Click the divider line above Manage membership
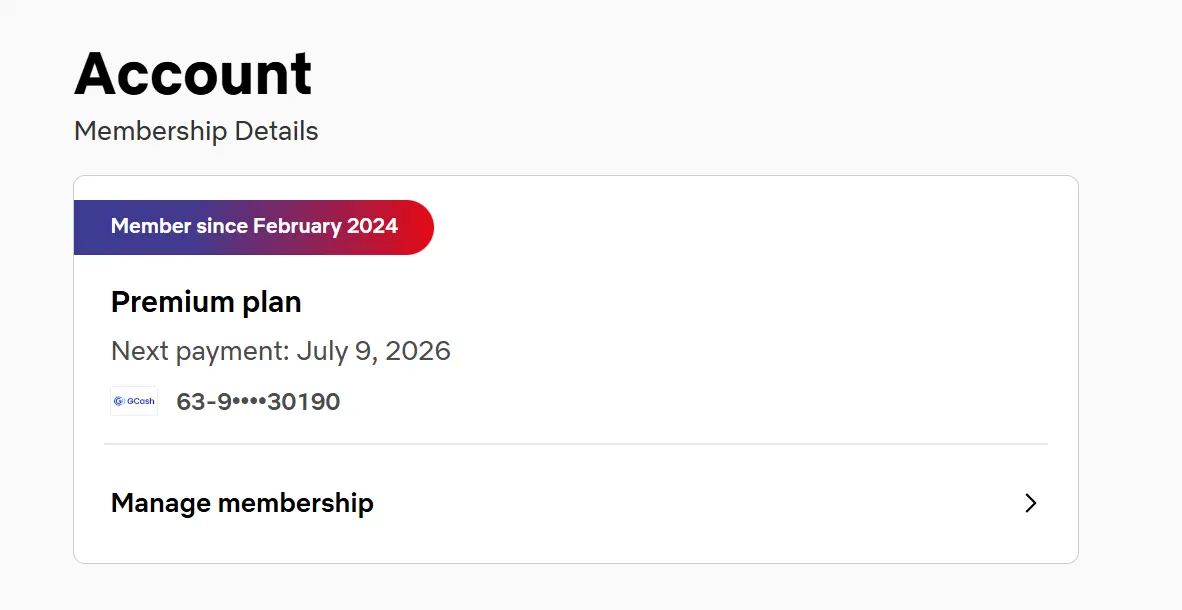This screenshot has width=1182, height=610. point(576,444)
